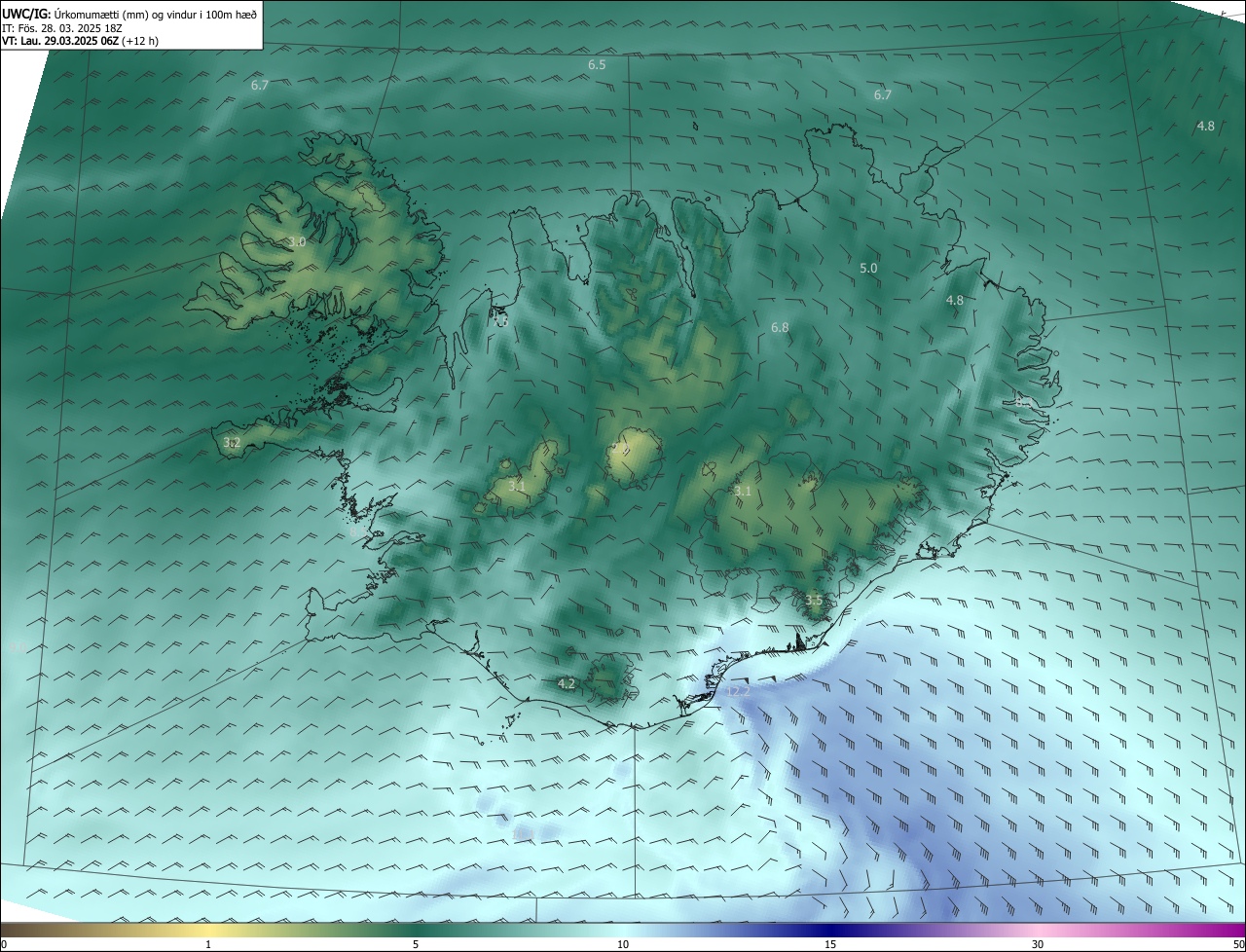This screenshot has width=1246, height=952.
Task: Click the 1 label on the colour scale
Action: pos(208,944)
